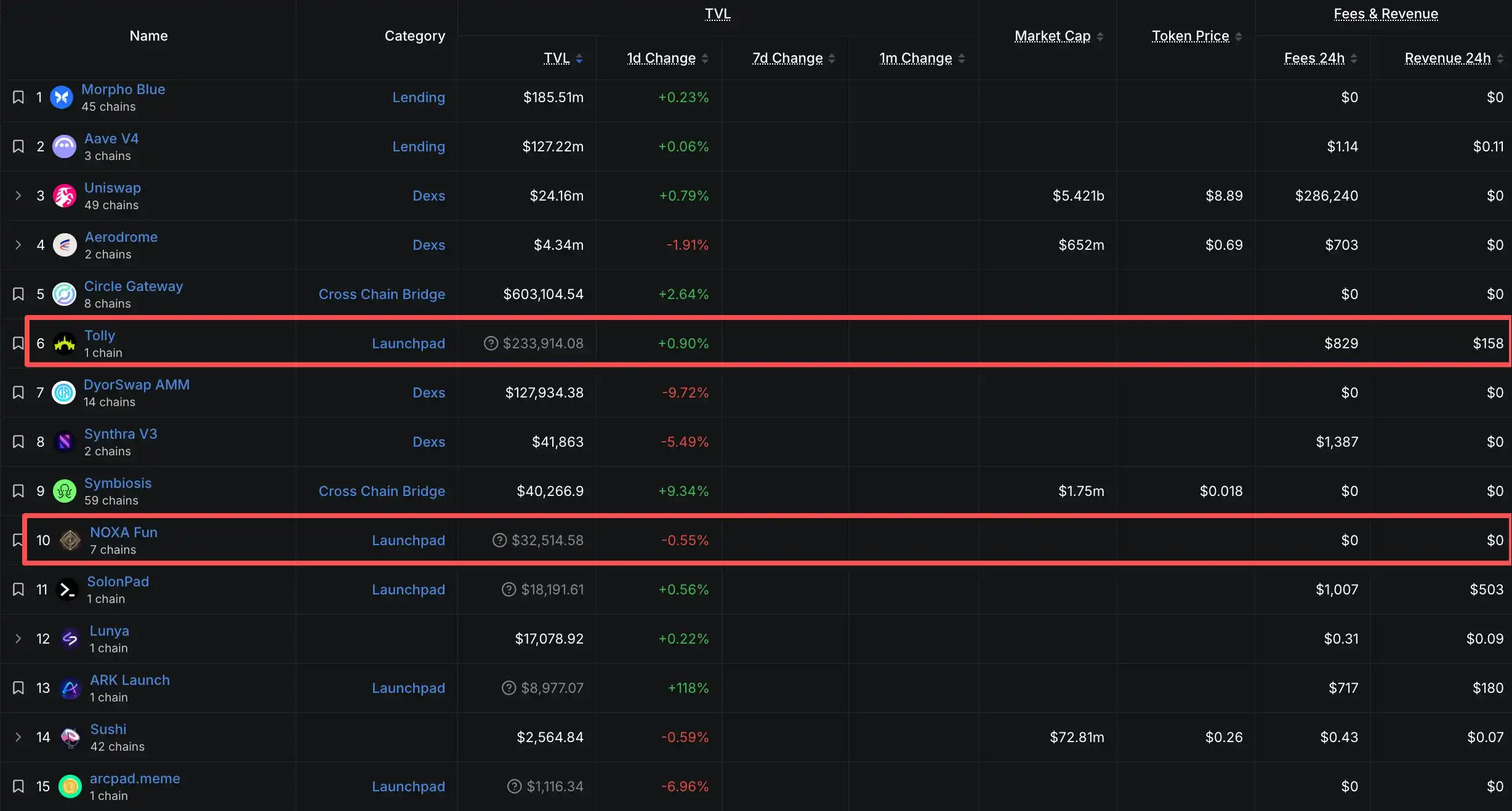Sort the table by the TVL column
The width and height of the screenshot is (1512, 811).
563,58
